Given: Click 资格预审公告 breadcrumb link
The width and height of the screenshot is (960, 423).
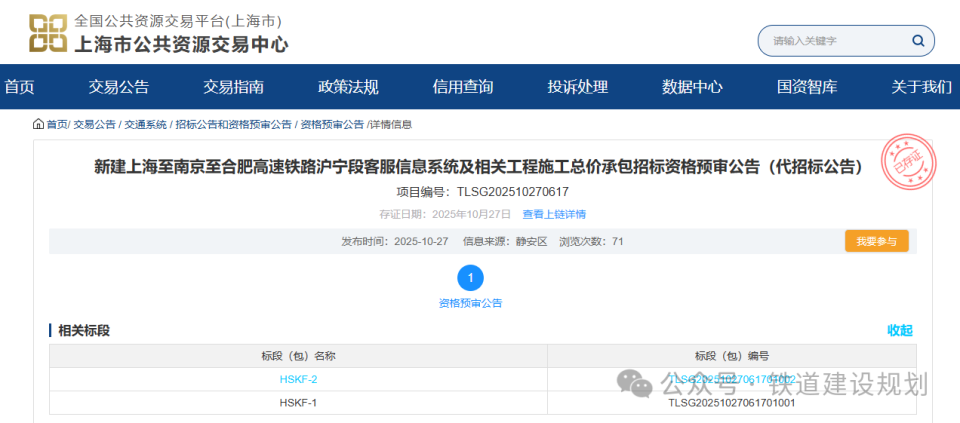Looking at the screenshot, I should (332, 125).
